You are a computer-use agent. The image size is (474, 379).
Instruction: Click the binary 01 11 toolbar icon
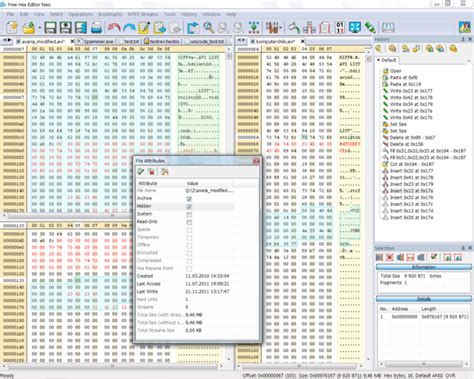click(x=340, y=28)
